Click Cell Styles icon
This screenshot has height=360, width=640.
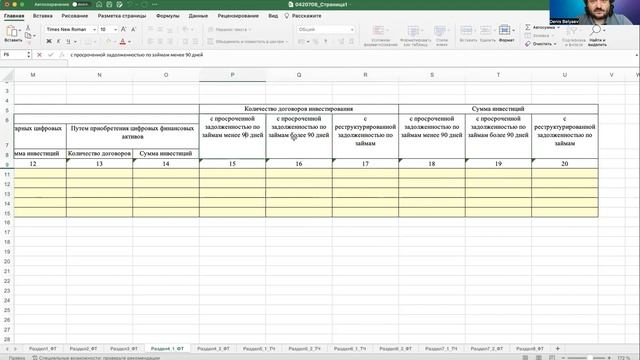click(440, 31)
